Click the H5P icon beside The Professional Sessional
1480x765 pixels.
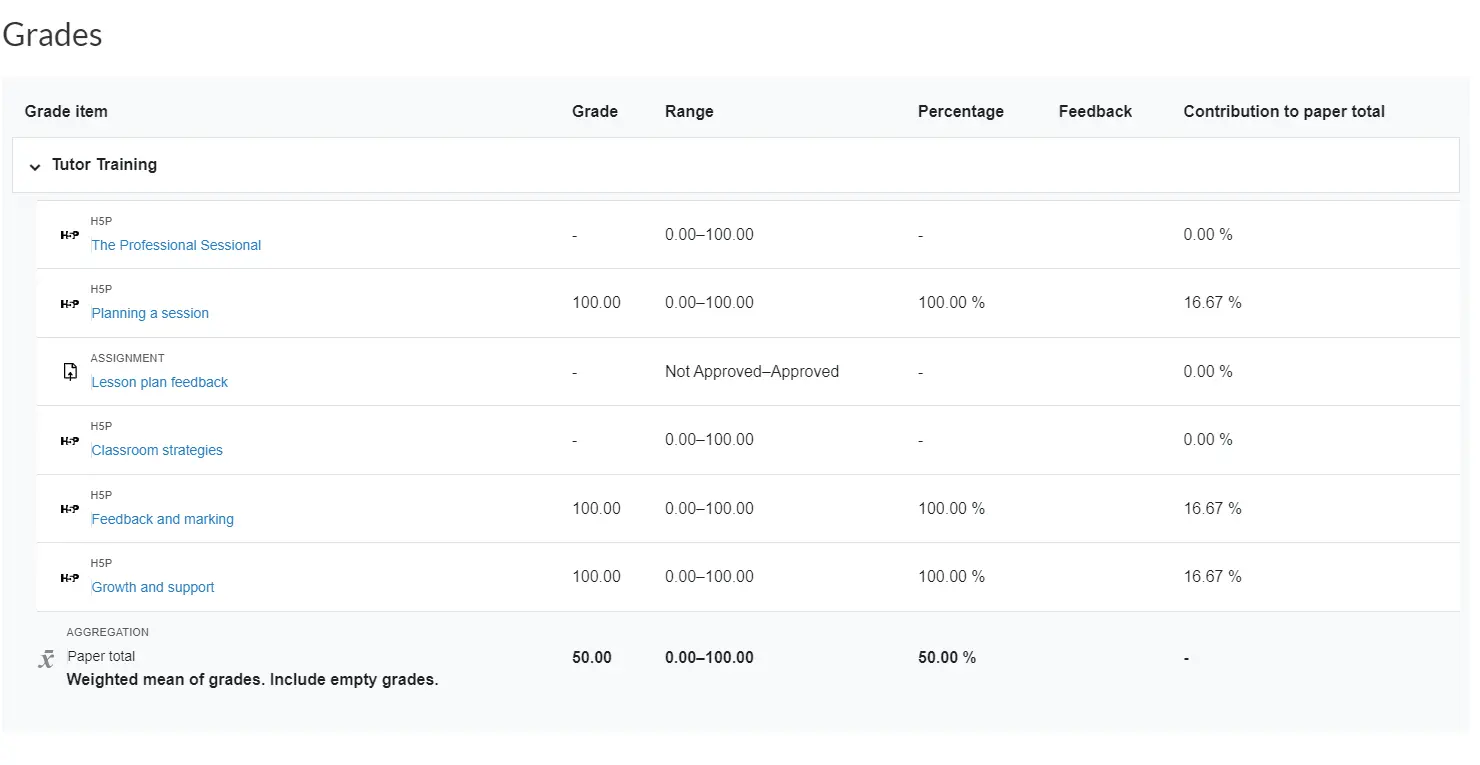[x=69, y=235]
